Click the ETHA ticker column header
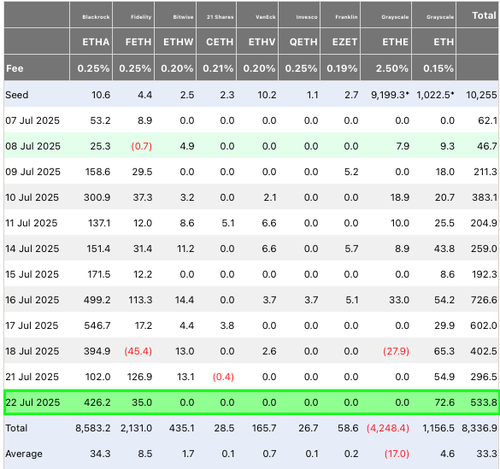The image size is (500, 469). click(96, 42)
